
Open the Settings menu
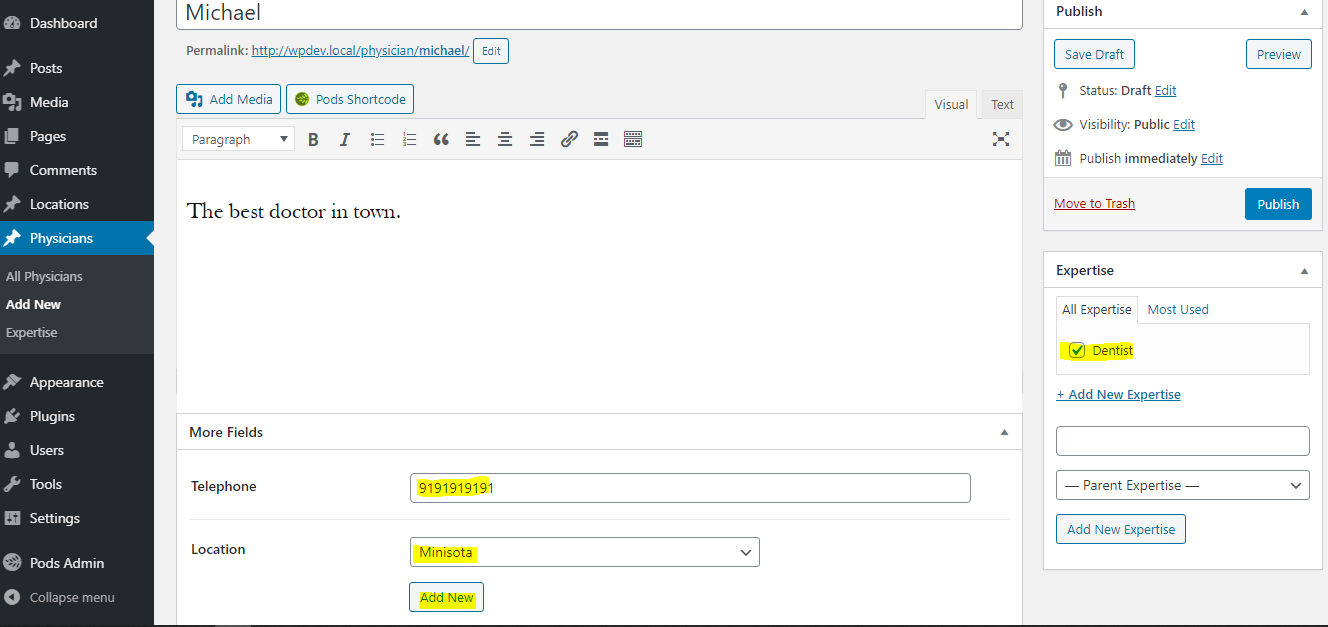(77, 518)
